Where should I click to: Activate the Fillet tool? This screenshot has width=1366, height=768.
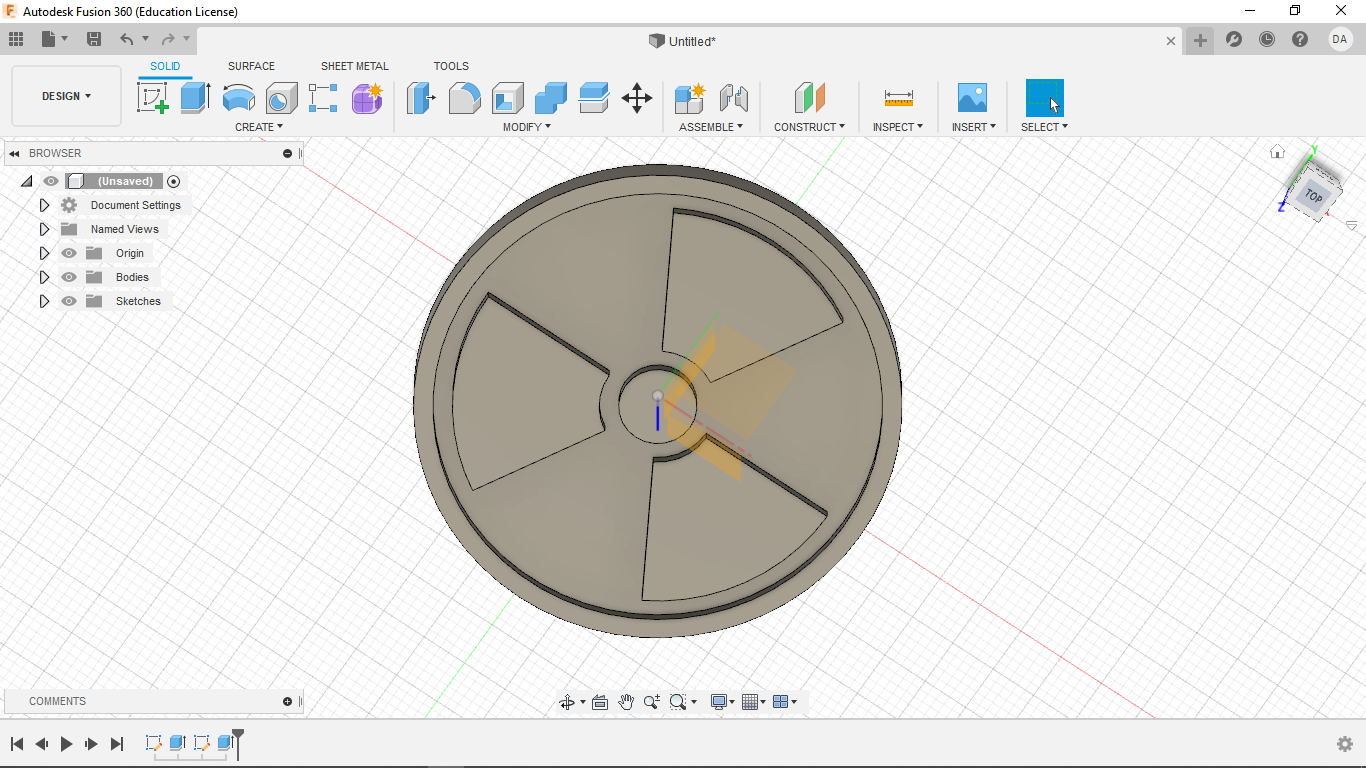coord(464,98)
